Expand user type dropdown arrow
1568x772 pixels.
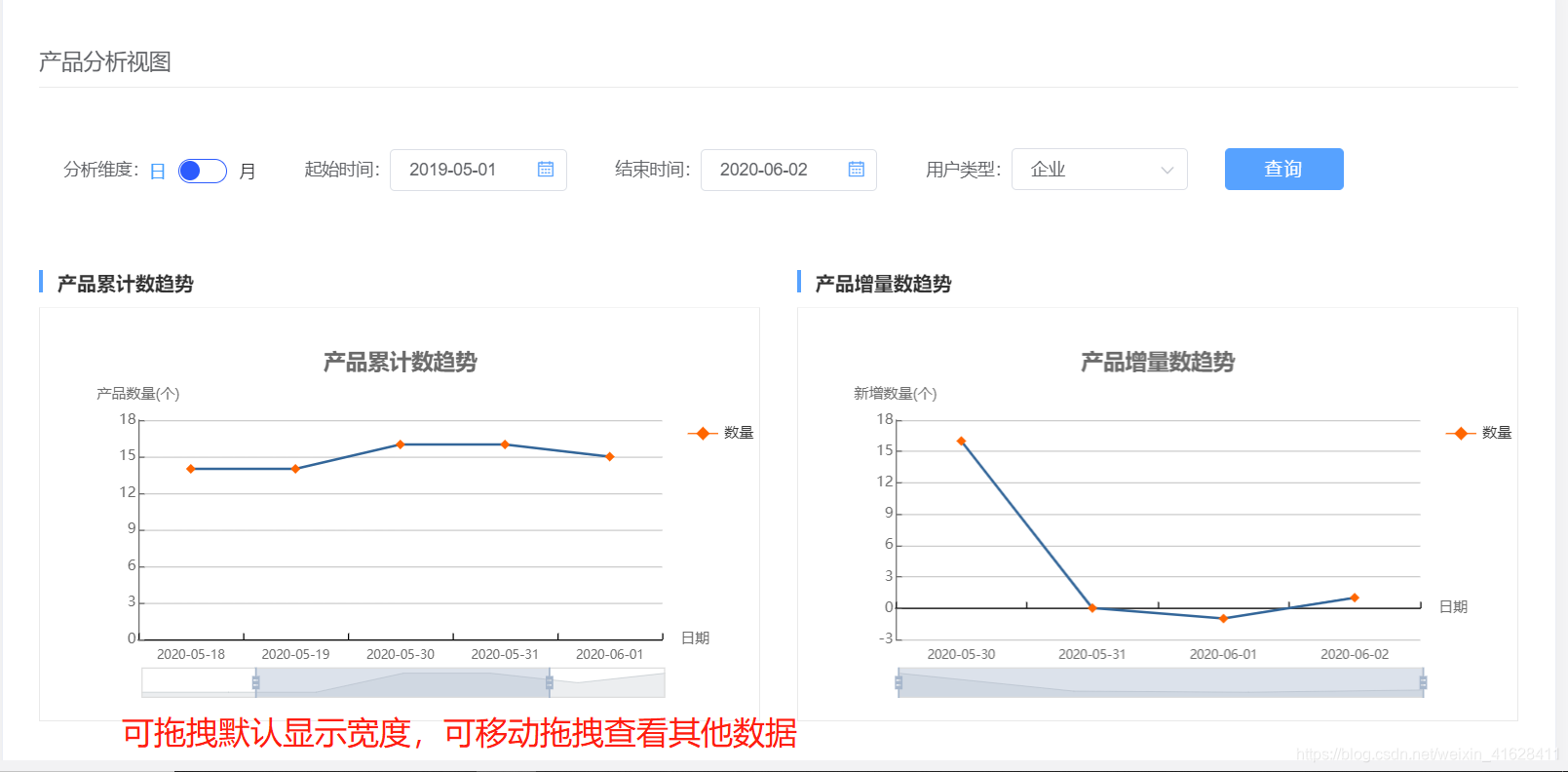pos(1167,171)
